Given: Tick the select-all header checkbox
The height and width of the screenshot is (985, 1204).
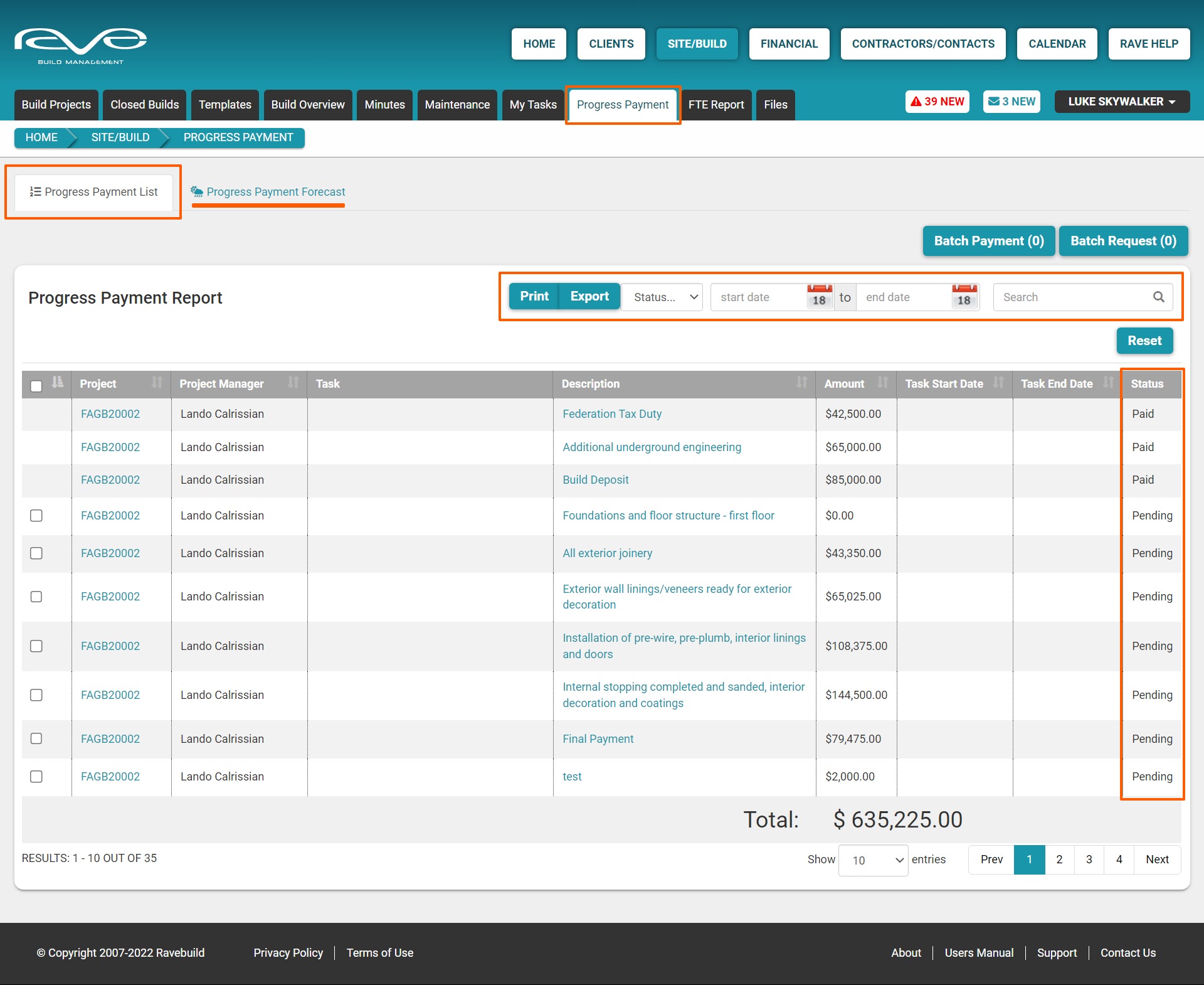Looking at the screenshot, I should click(x=36, y=385).
